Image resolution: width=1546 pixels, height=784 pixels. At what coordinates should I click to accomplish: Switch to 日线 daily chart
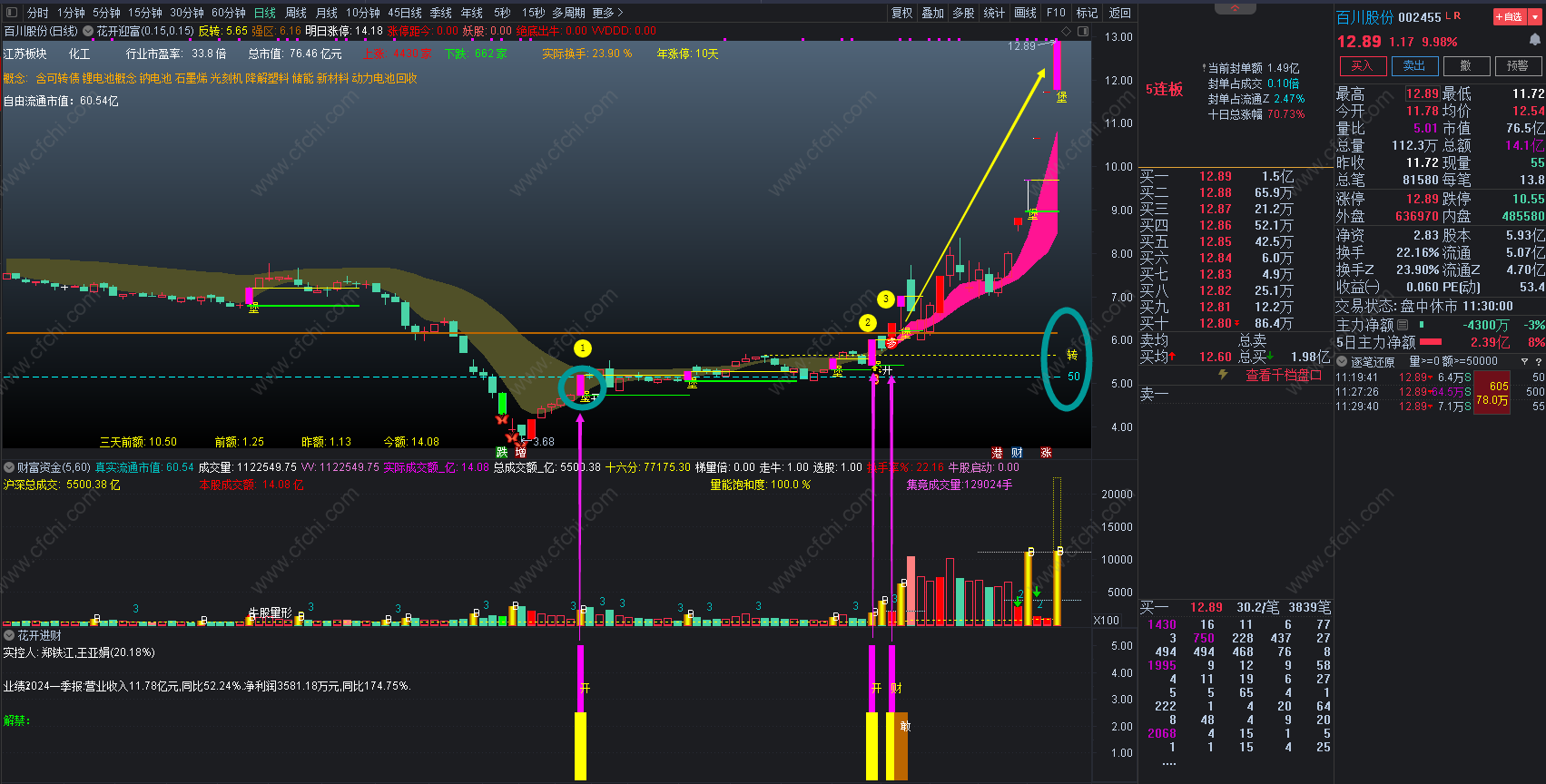click(x=265, y=13)
